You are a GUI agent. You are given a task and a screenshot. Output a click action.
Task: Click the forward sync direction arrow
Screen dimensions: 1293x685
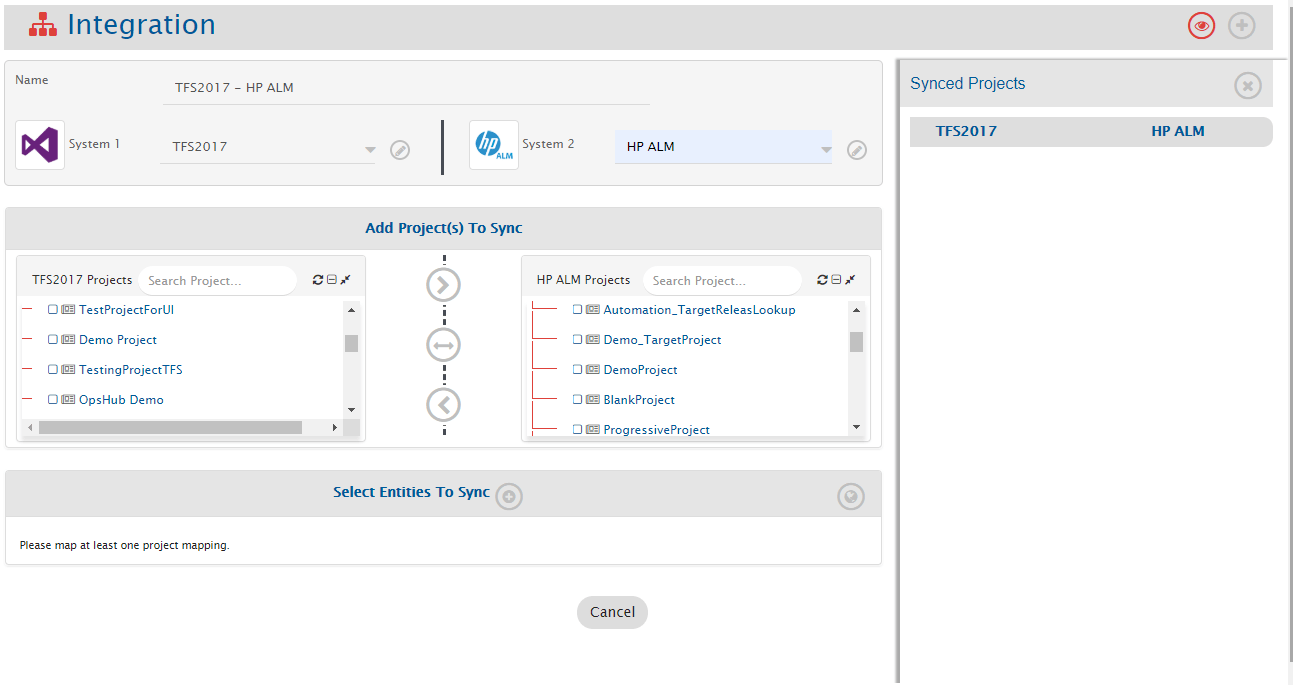443,285
